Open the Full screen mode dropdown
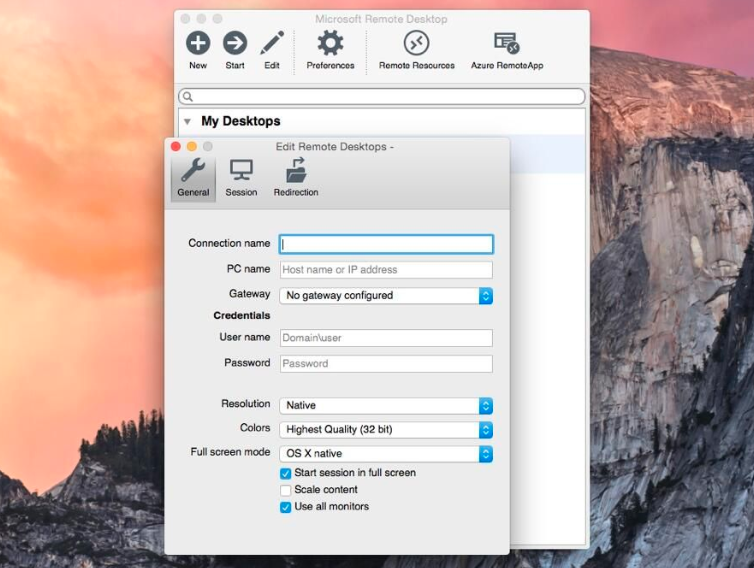Viewport: 754px width, 568px height. [x=386, y=454]
